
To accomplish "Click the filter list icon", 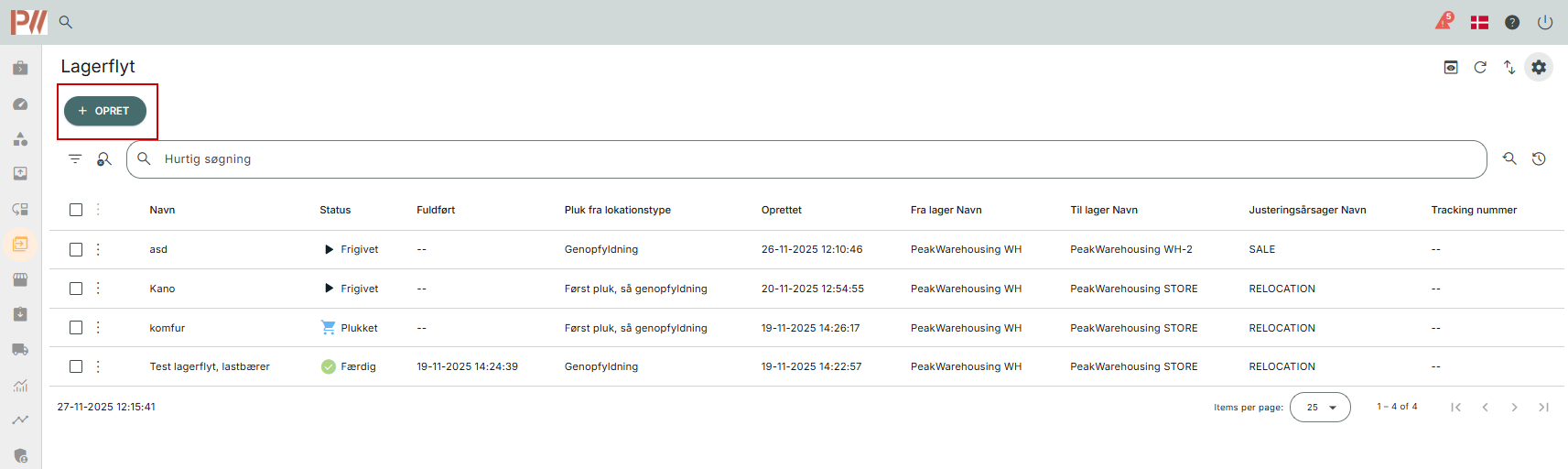I will [x=75, y=159].
